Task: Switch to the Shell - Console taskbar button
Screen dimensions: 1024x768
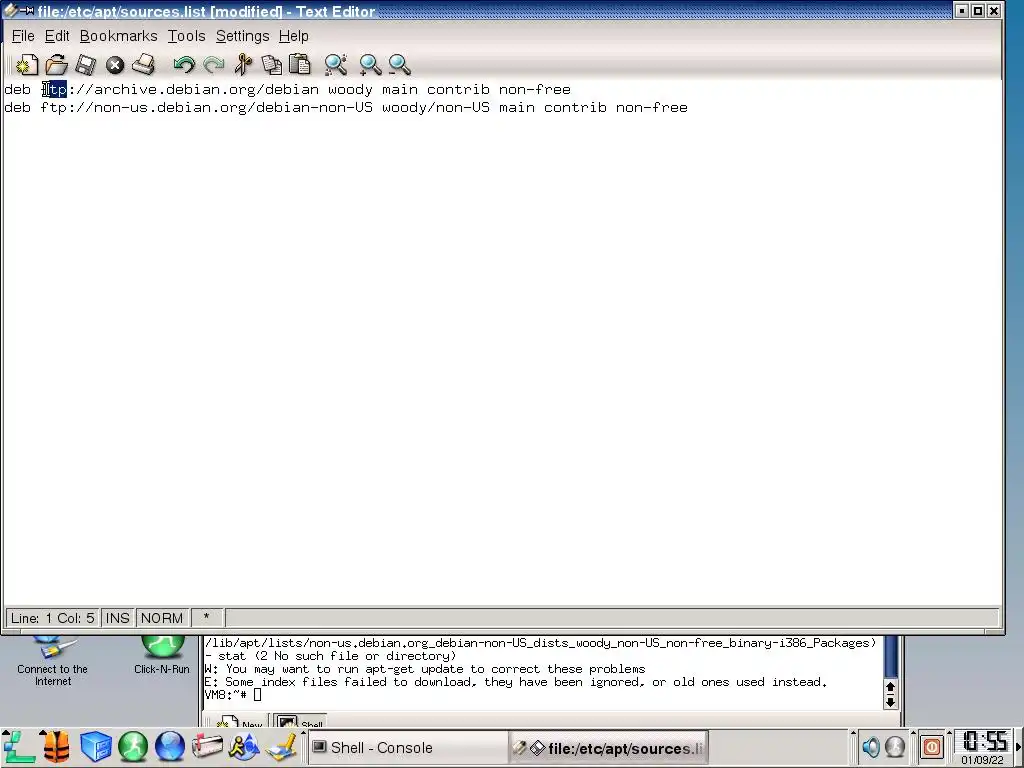Action: [406, 748]
